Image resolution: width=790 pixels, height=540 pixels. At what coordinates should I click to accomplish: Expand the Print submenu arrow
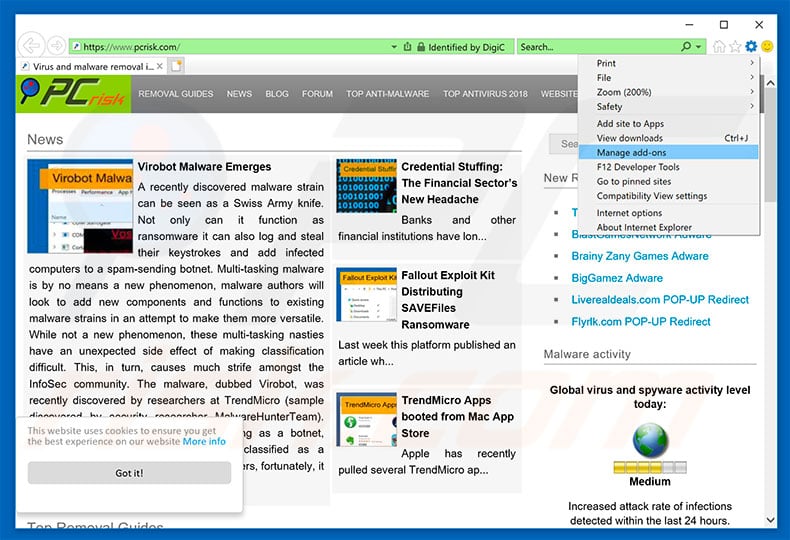click(752, 63)
